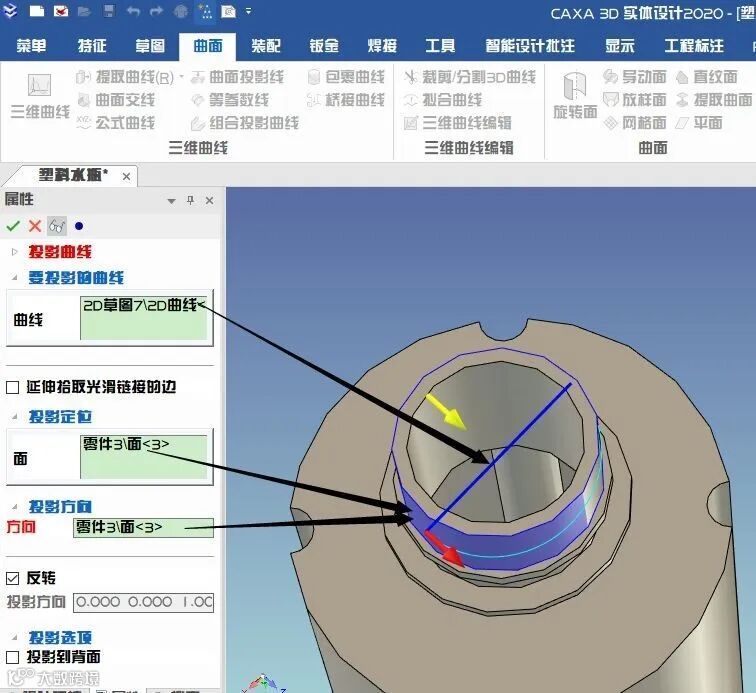Click the 等参数线 tool
Viewport: 756px width, 693px height.
coord(230,100)
